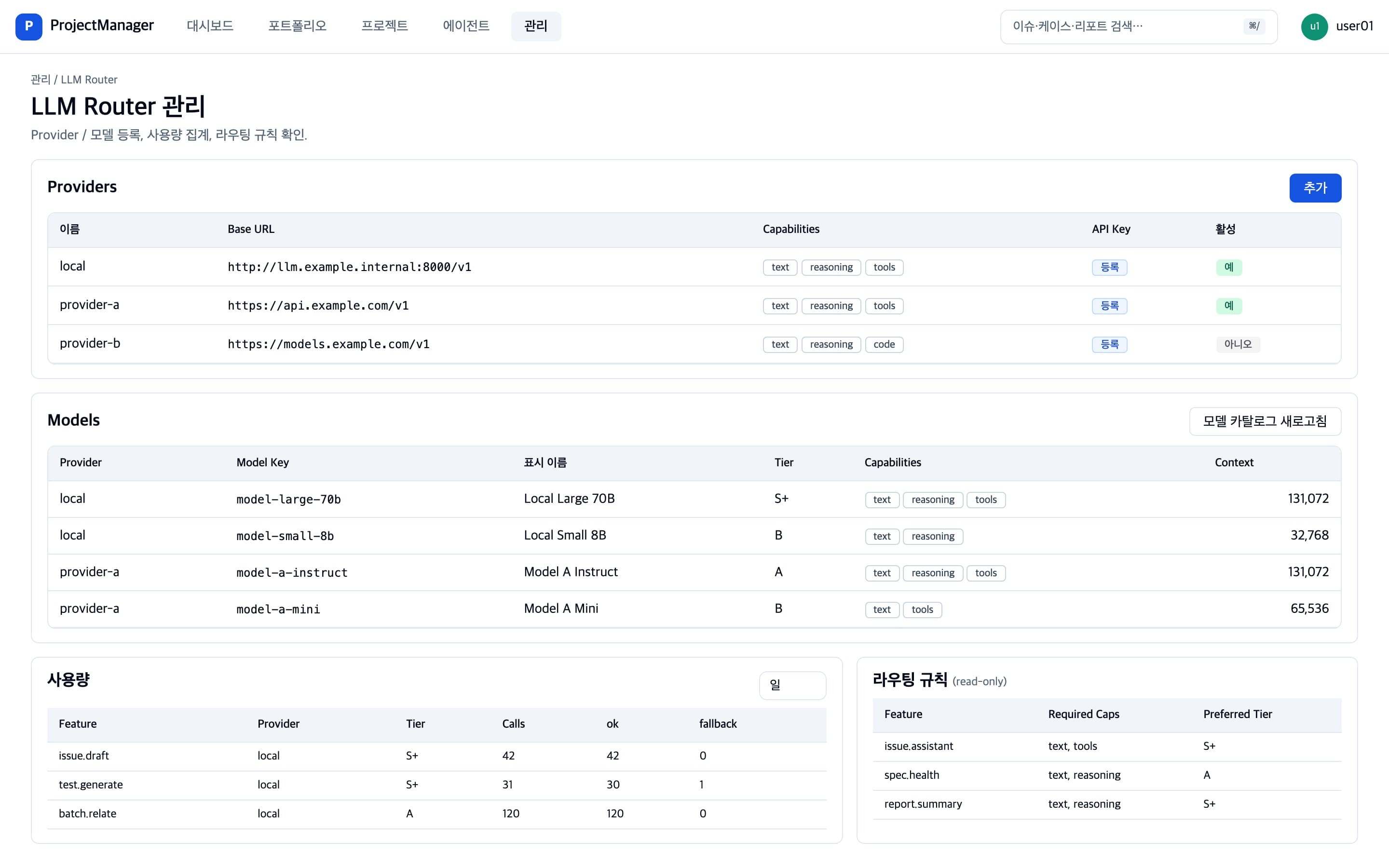Click the 65,536 context value
The image size is (1389, 868).
[x=1309, y=609]
